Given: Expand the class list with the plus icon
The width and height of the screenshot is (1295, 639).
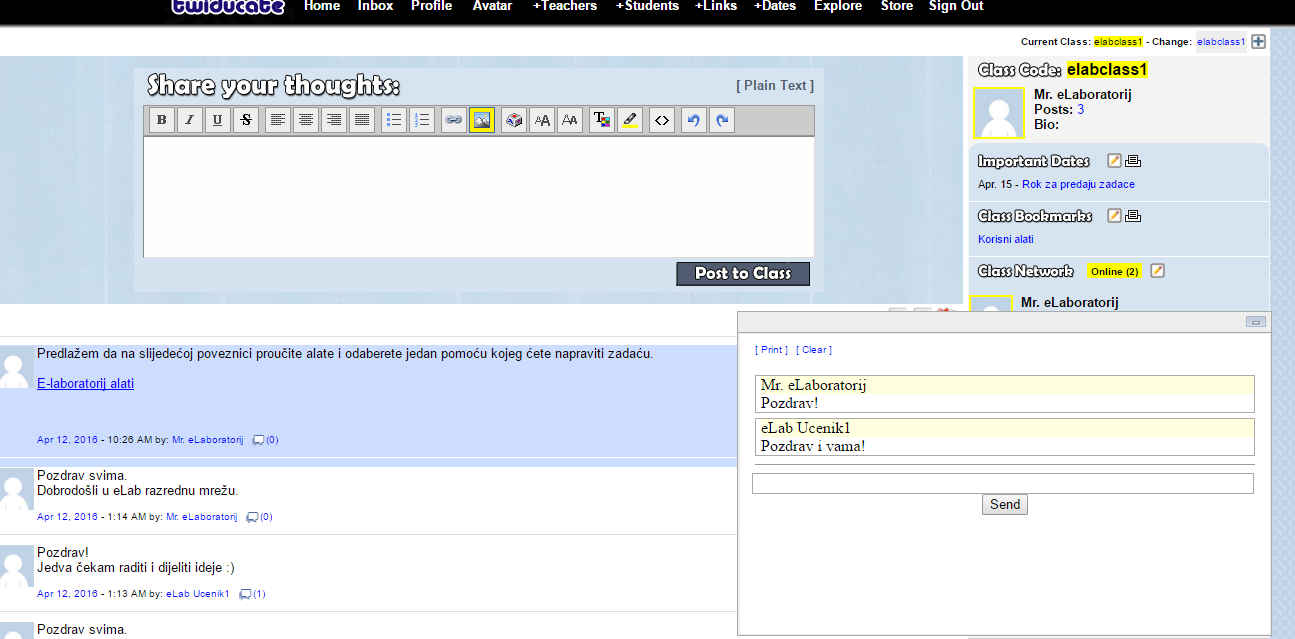Looking at the screenshot, I should pos(1258,42).
